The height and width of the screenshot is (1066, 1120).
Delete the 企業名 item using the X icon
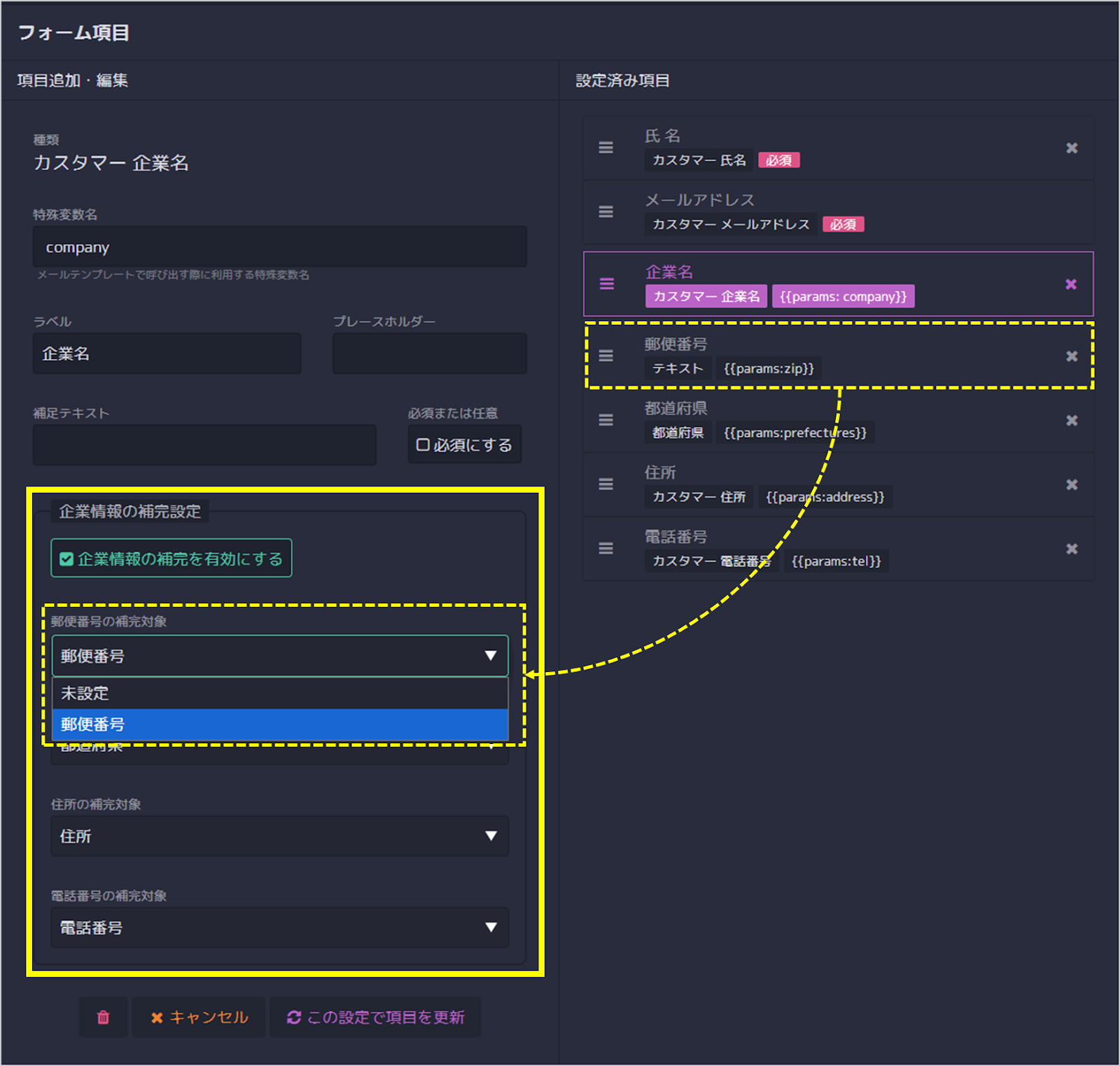point(1072,284)
